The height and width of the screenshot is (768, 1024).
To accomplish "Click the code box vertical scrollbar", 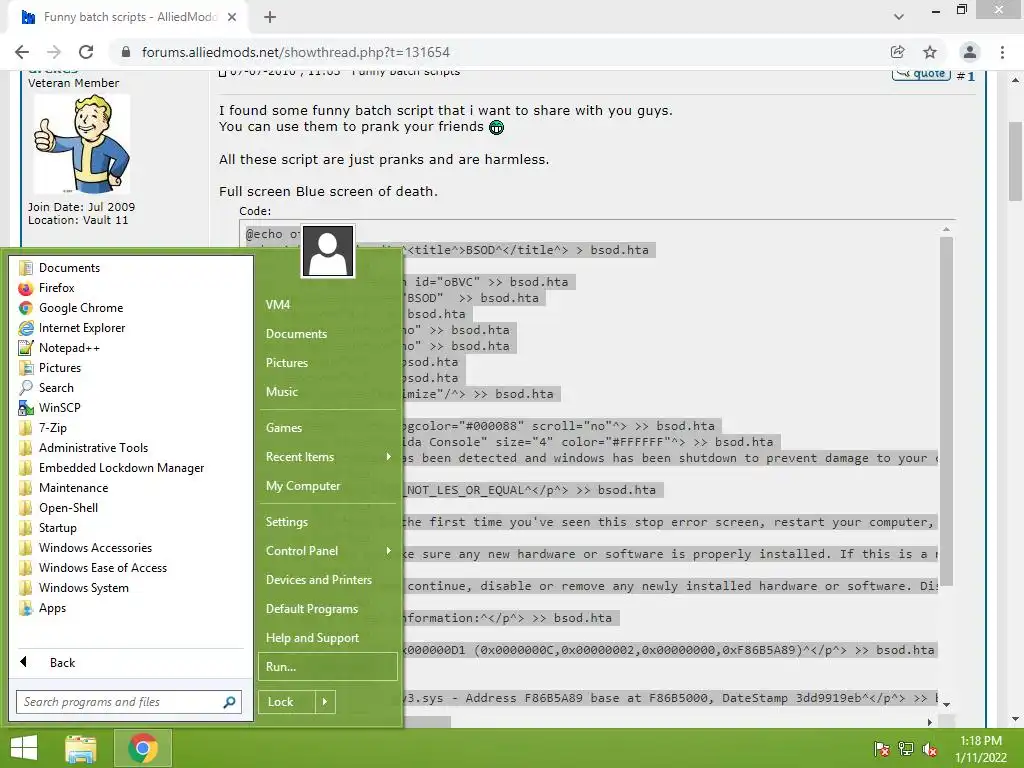I will pos(946,411).
